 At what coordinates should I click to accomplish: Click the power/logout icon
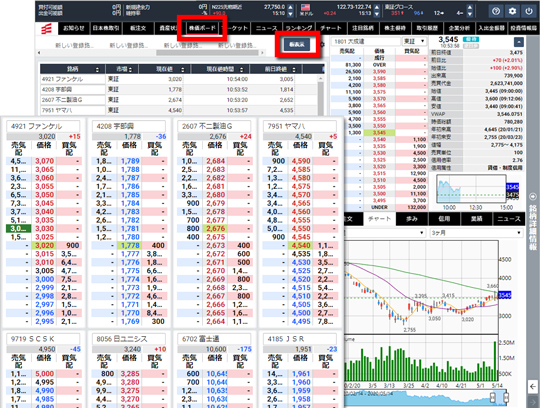coord(529,11)
